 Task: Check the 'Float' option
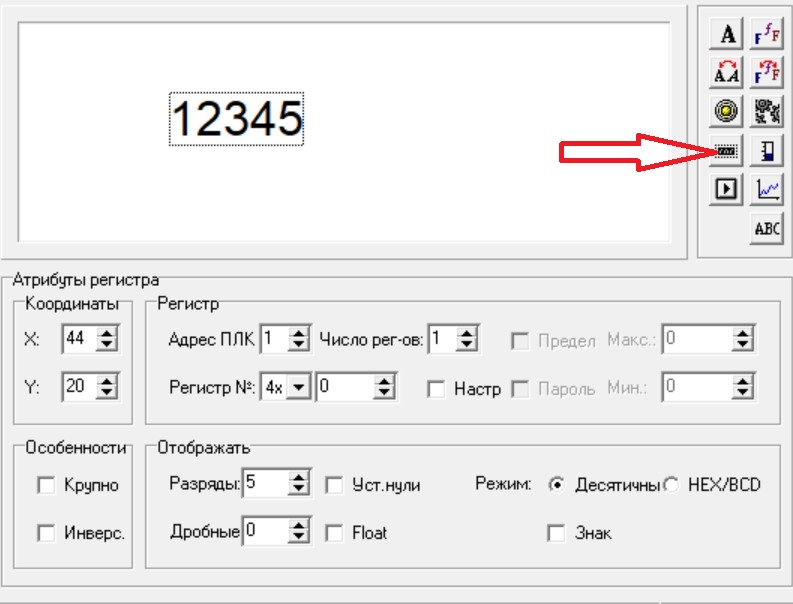tap(334, 534)
